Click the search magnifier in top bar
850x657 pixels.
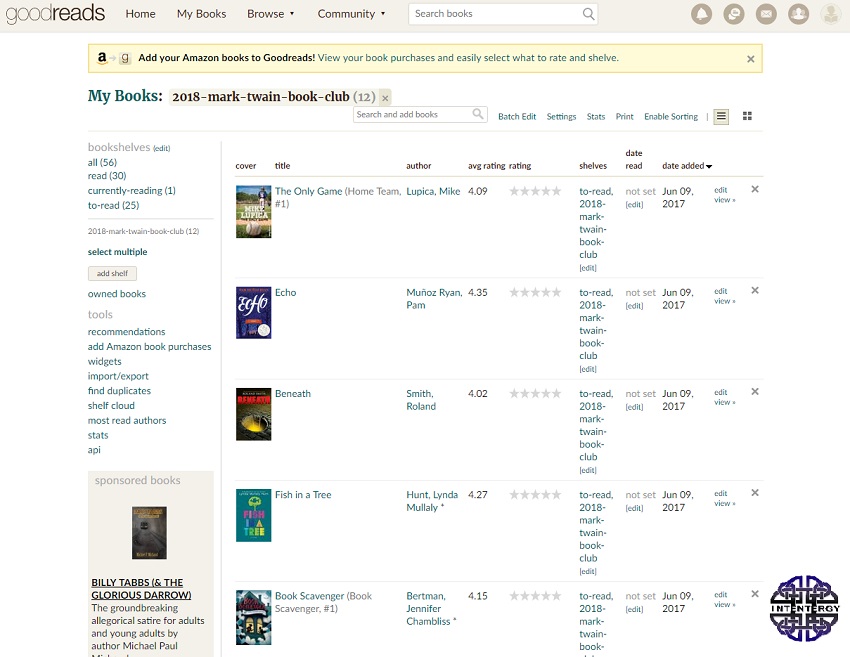click(588, 14)
